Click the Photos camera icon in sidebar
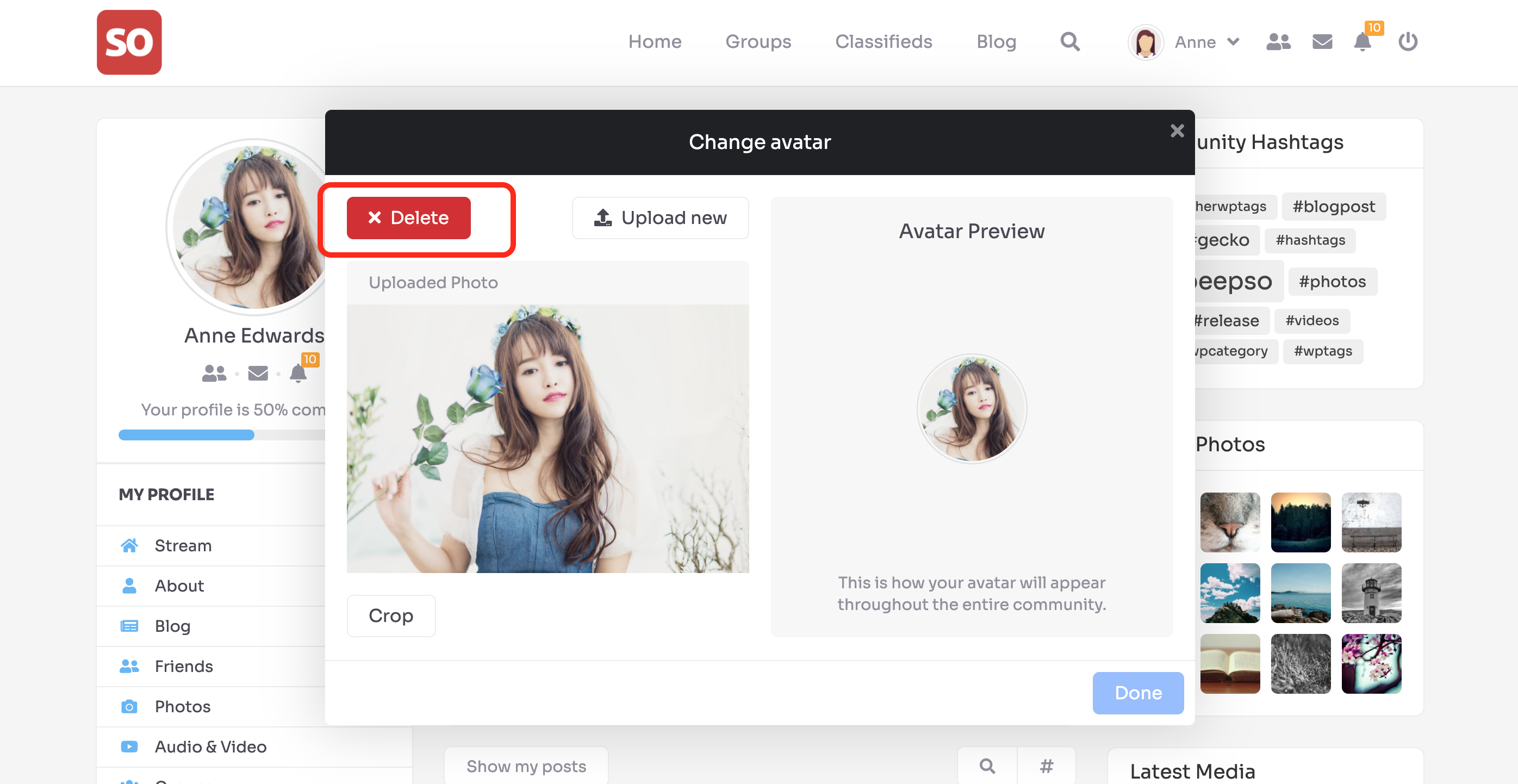 click(129, 706)
